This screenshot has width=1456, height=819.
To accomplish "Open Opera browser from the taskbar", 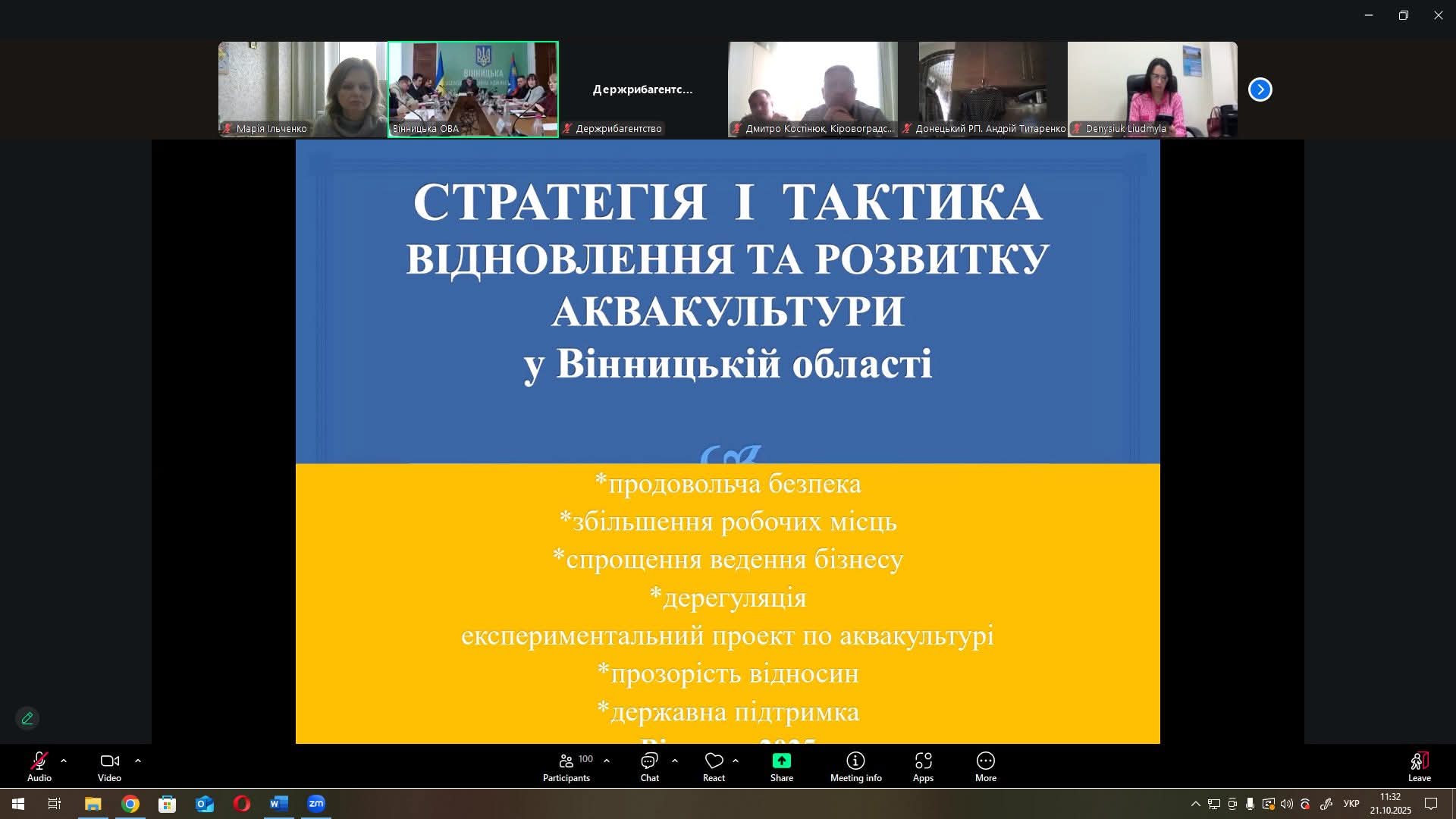I will [x=242, y=804].
